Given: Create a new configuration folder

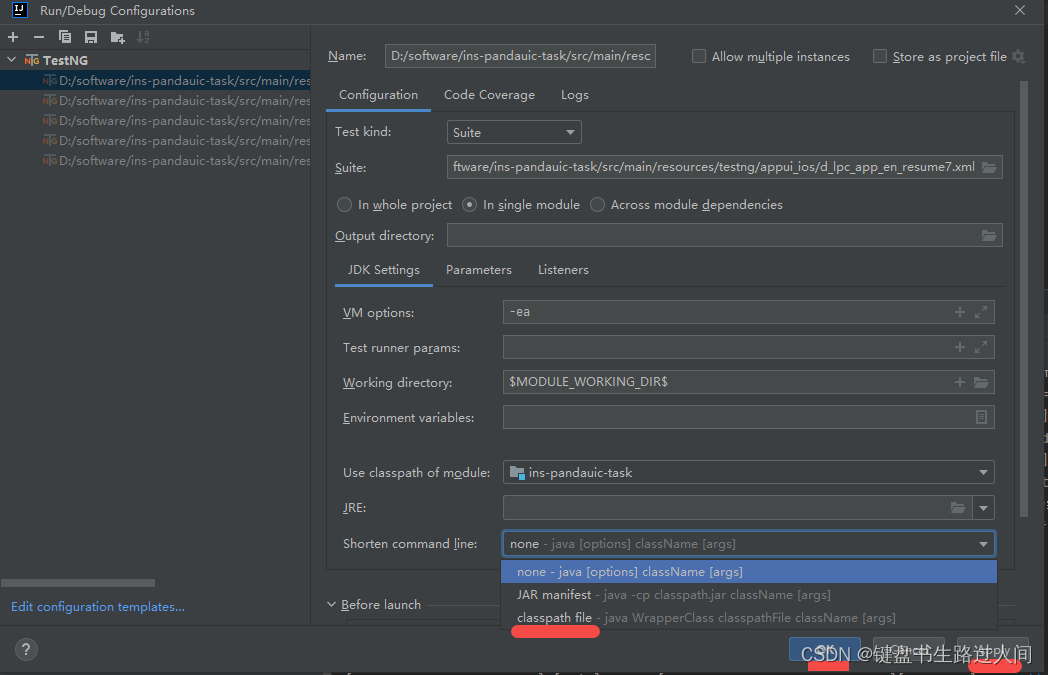Looking at the screenshot, I should point(117,37).
